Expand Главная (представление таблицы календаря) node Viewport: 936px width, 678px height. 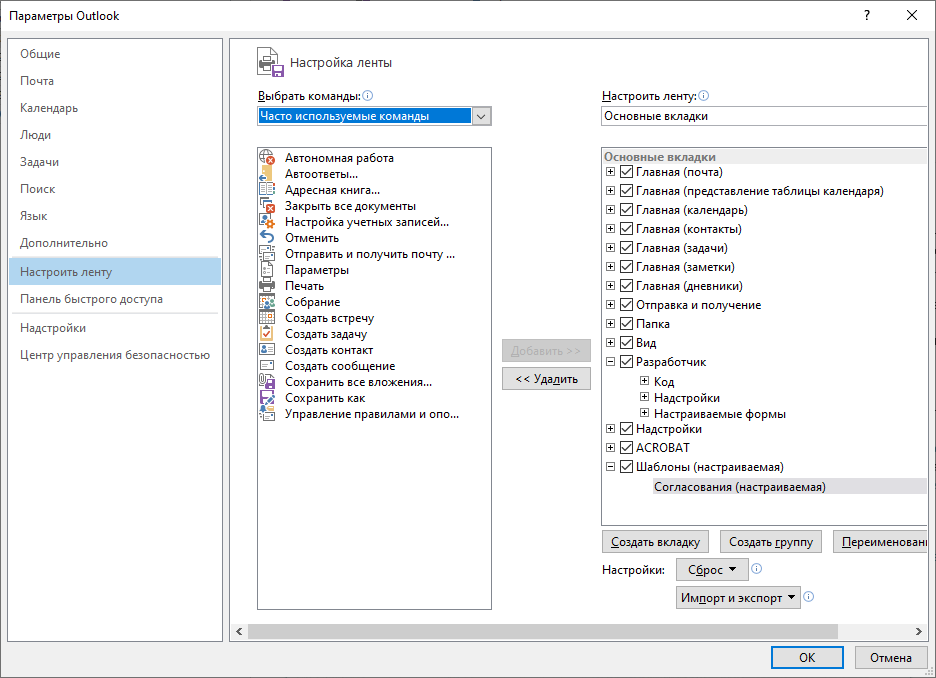click(x=610, y=190)
